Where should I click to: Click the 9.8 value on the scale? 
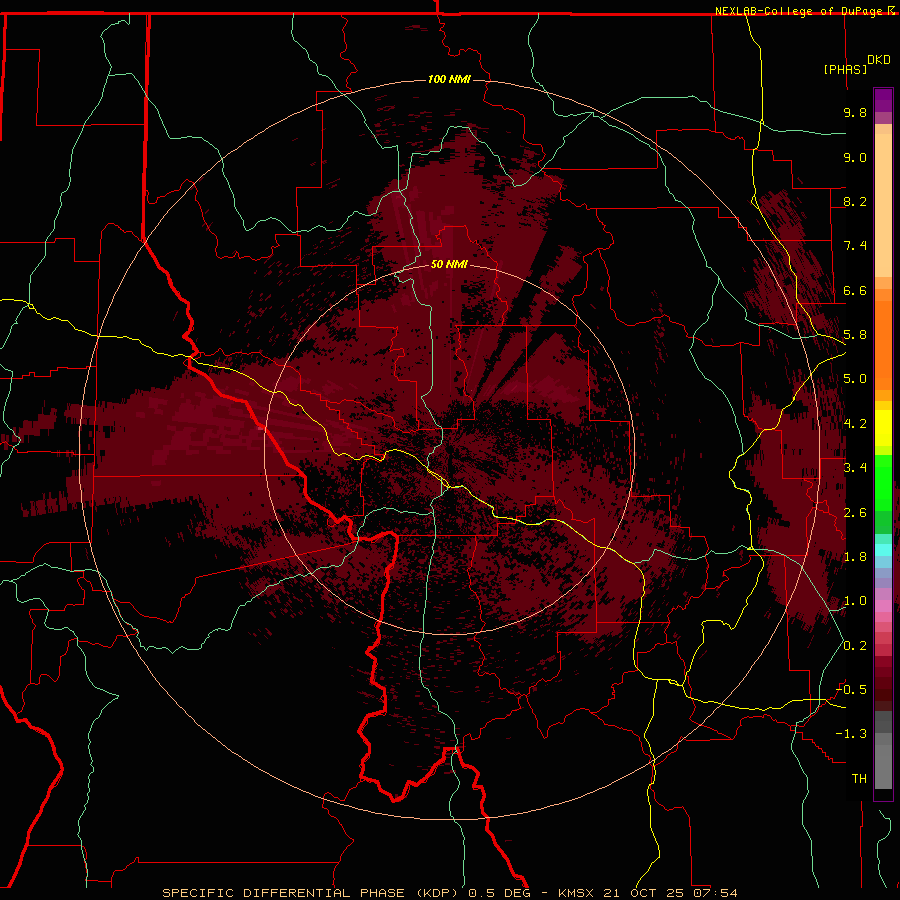(855, 112)
